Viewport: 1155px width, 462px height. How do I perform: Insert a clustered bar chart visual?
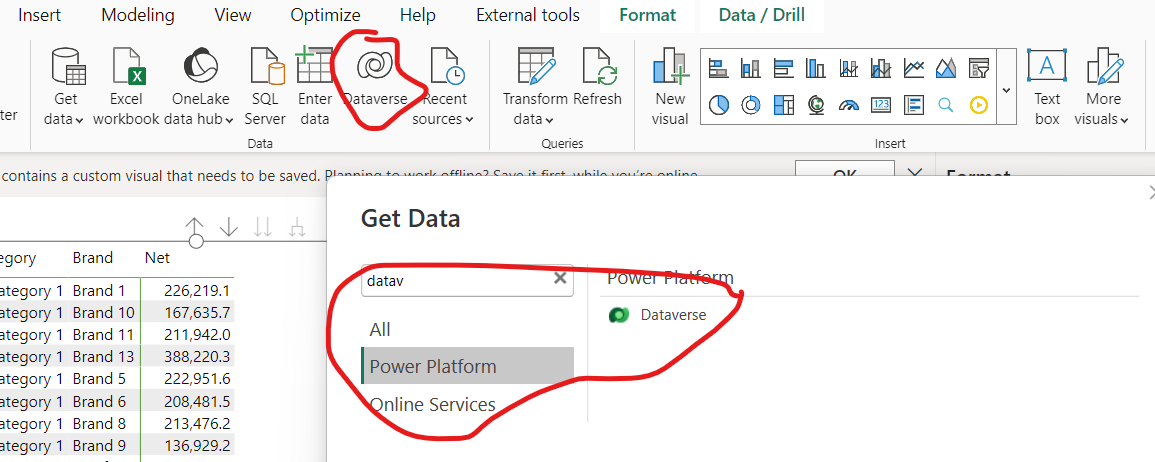point(783,69)
